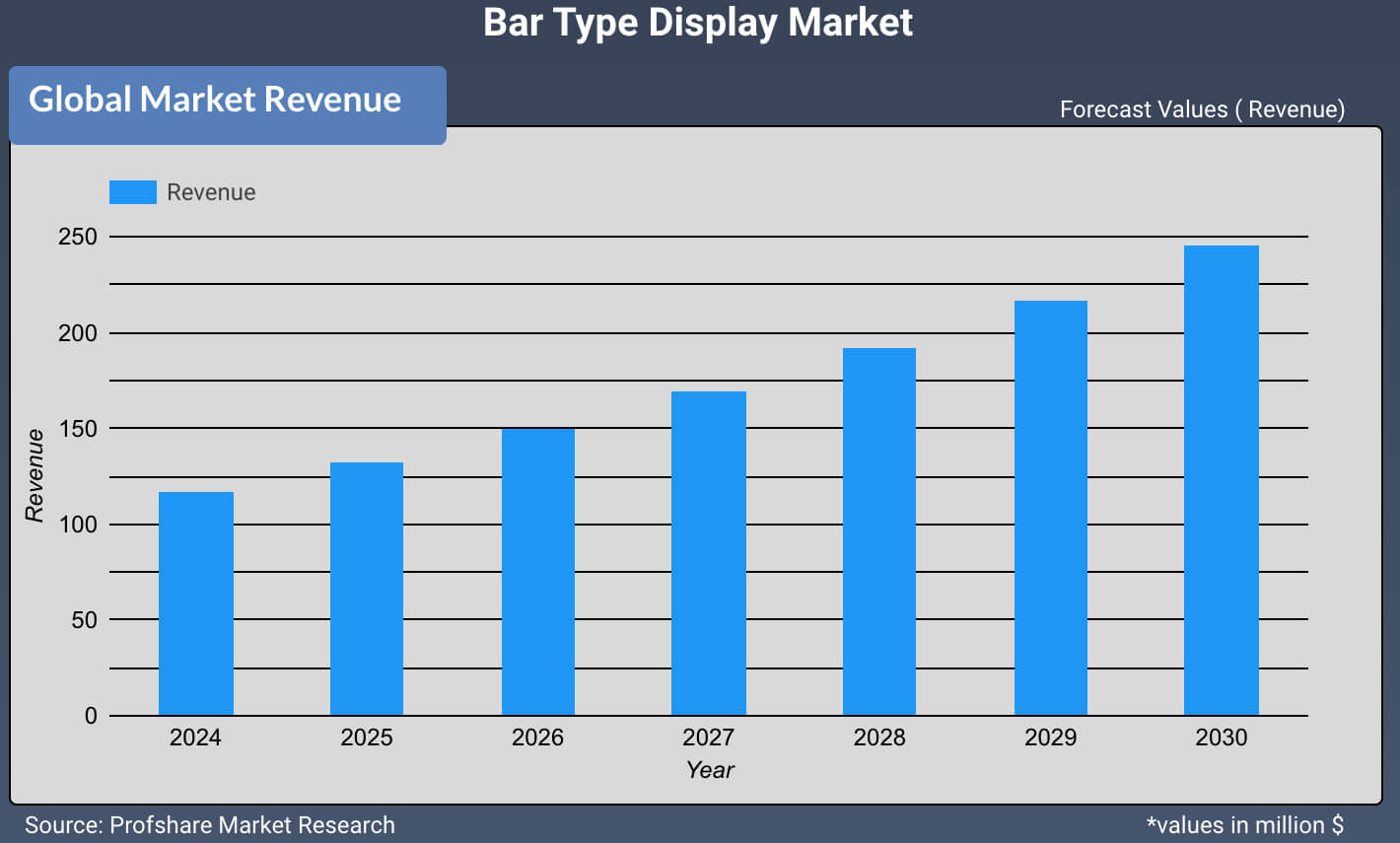Click the y-axis value 0
This screenshot has height=843, width=1400.
92,716
